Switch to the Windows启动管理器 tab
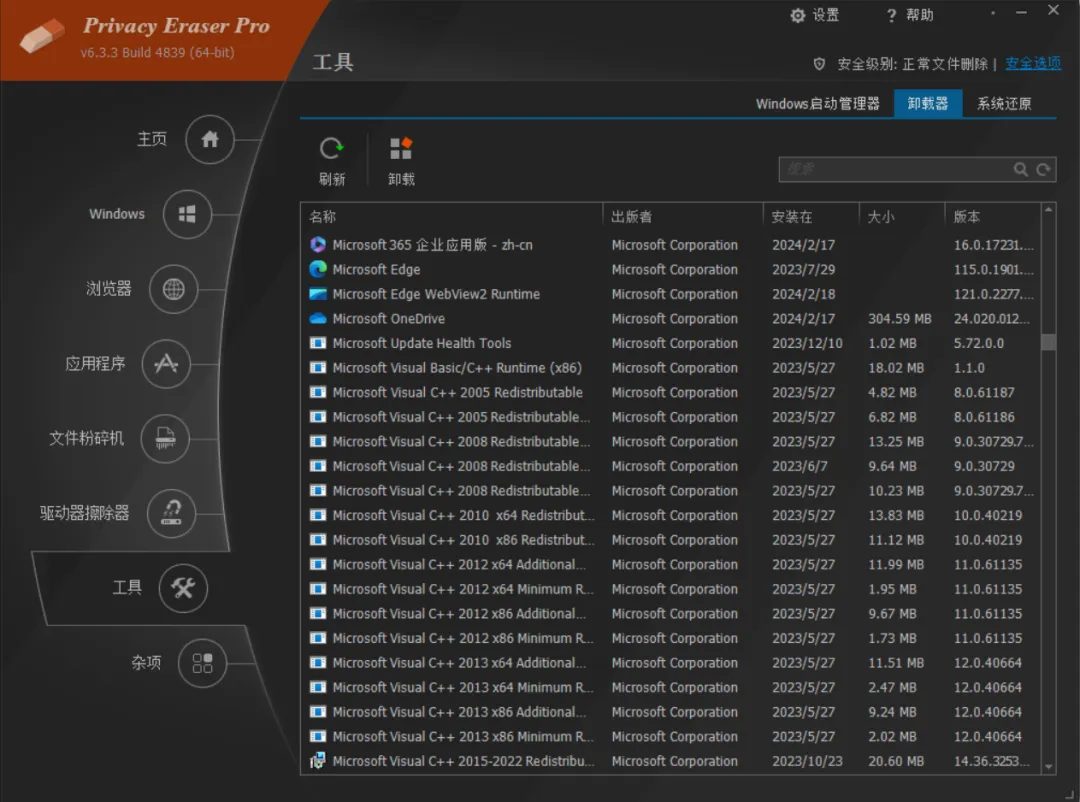The width and height of the screenshot is (1080, 802). click(817, 104)
